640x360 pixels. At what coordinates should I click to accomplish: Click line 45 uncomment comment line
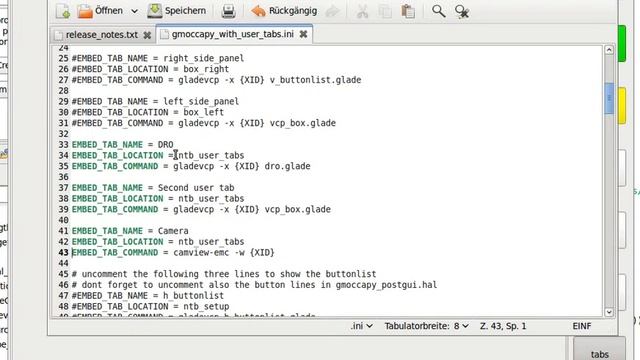point(224,274)
